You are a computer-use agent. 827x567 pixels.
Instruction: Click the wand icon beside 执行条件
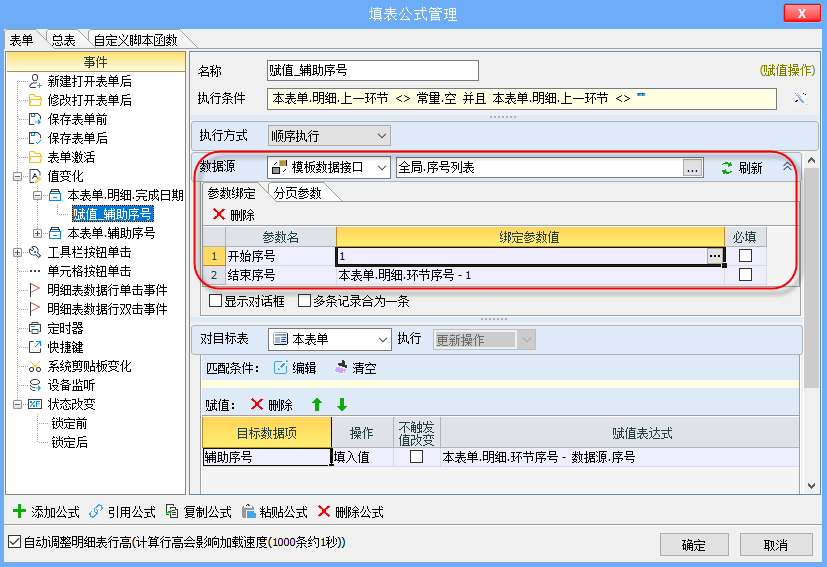click(800, 98)
